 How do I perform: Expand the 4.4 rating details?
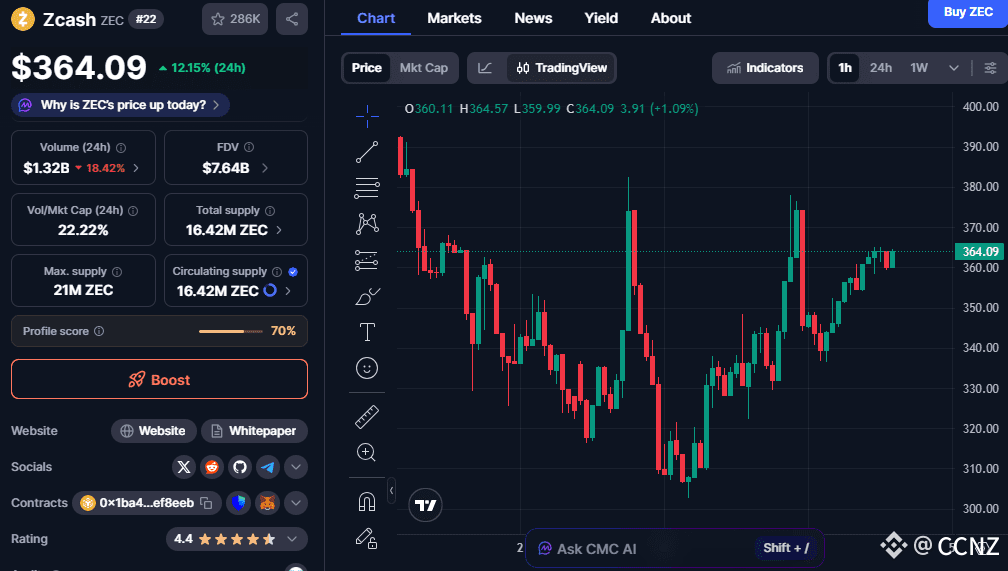coord(292,539)
